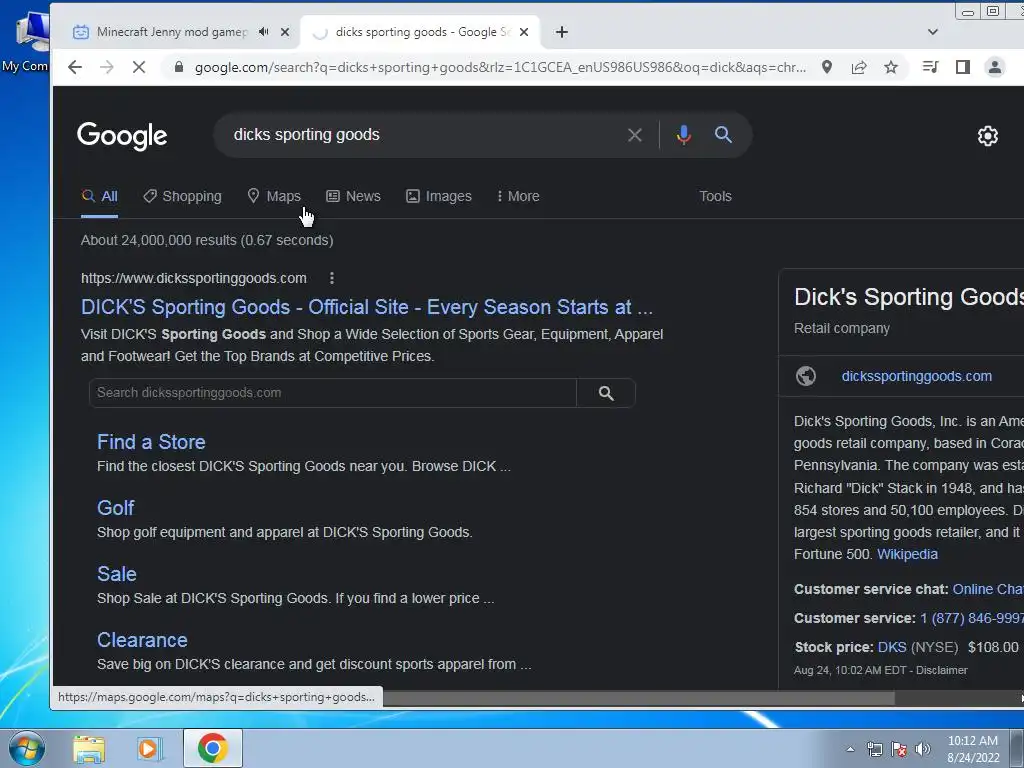Click the Chrome icon on the taskbar

click(x=212, y=748)
